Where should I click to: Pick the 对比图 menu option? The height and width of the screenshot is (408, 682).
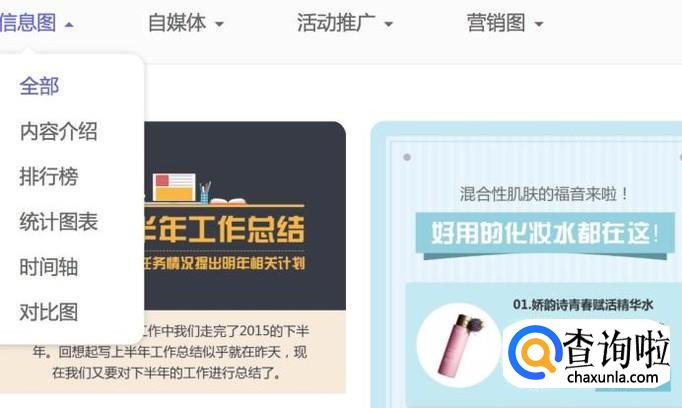pos(49,312)
